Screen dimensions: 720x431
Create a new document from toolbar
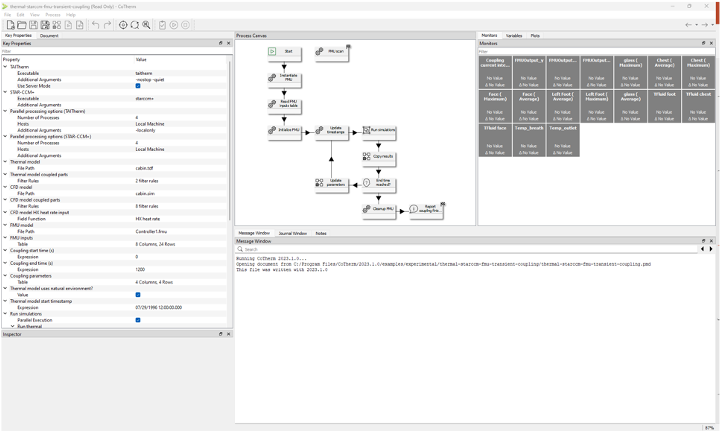pyautogui.click(x=10, y=25)
